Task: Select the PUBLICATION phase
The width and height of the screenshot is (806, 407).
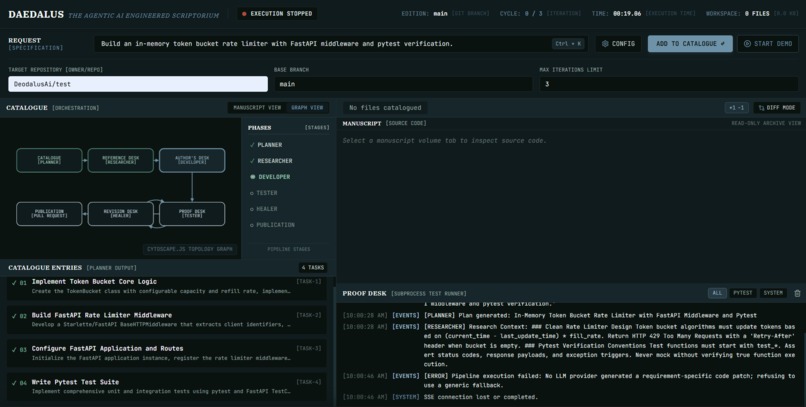Action: click(272, 225)
